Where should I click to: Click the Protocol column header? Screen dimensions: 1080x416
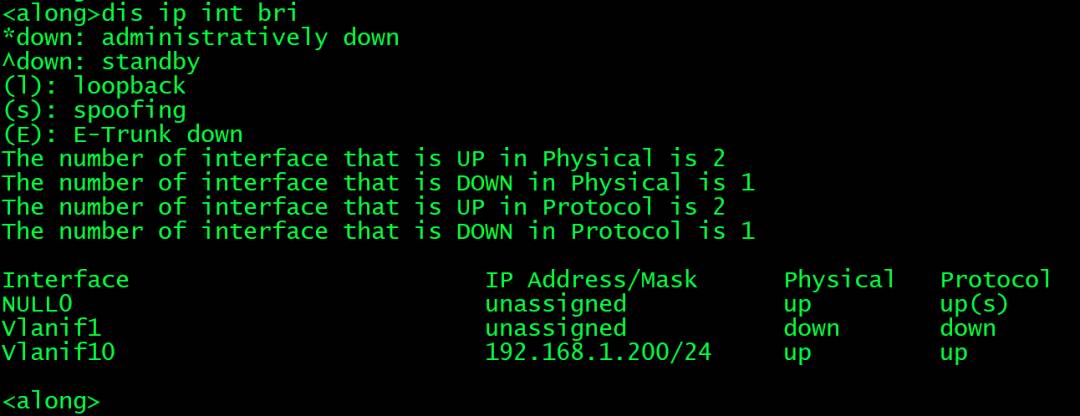coord(995,280)
